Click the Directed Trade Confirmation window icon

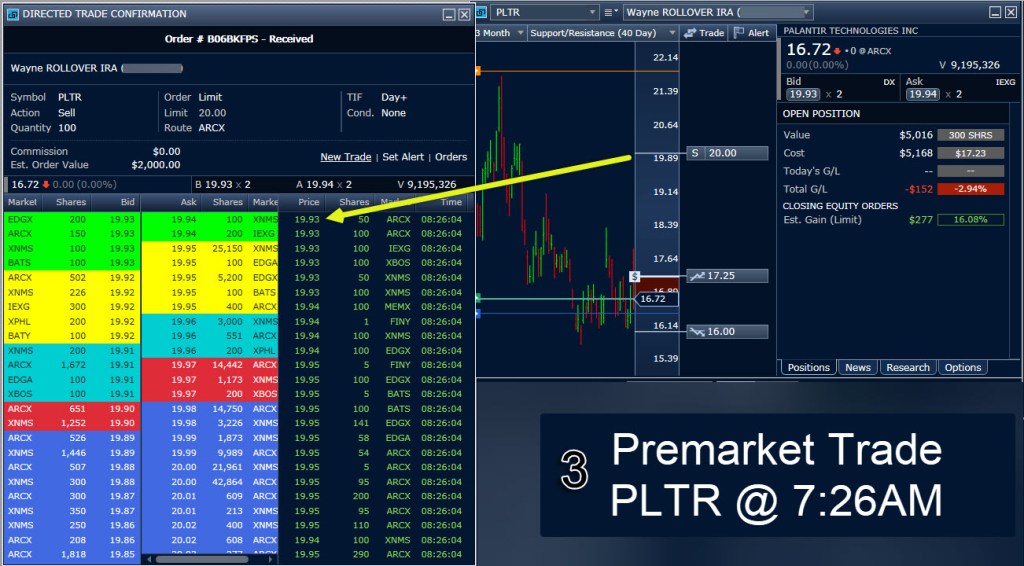(11, 14)
